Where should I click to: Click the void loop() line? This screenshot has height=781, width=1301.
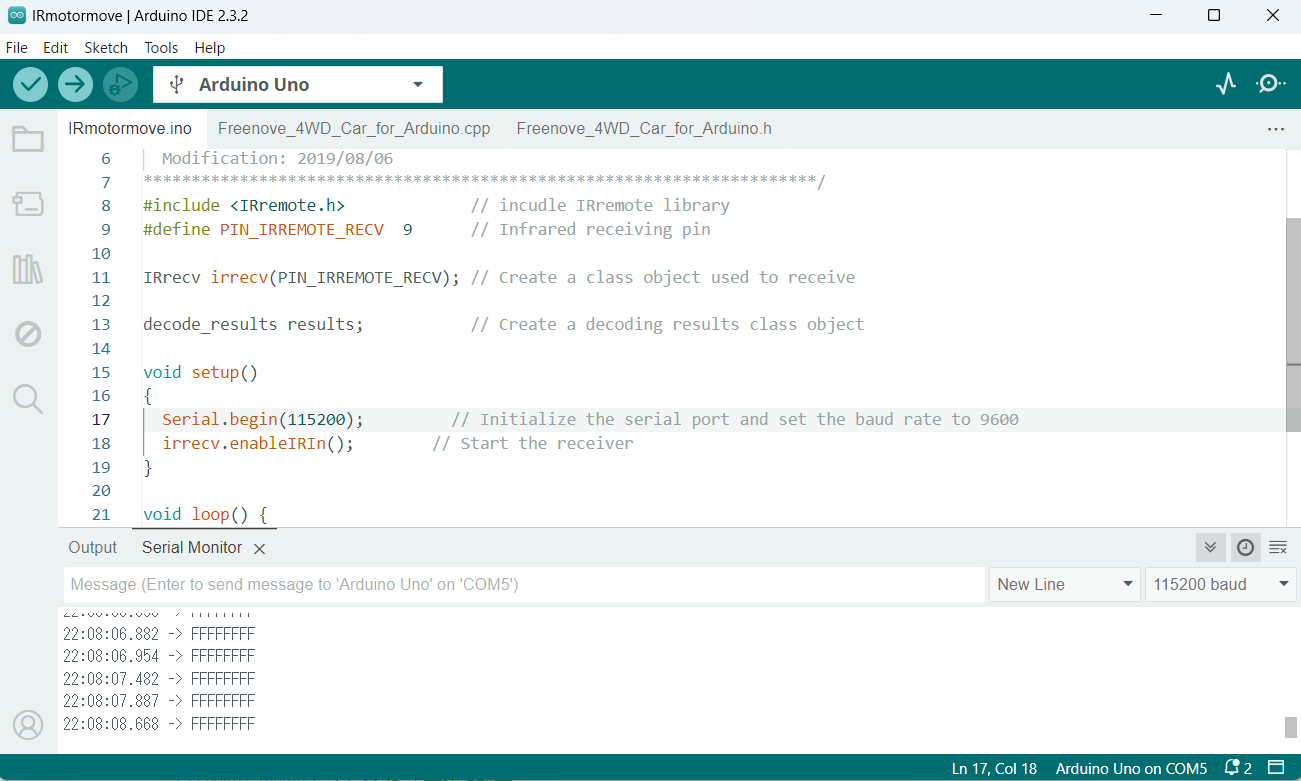click(206, 516)
